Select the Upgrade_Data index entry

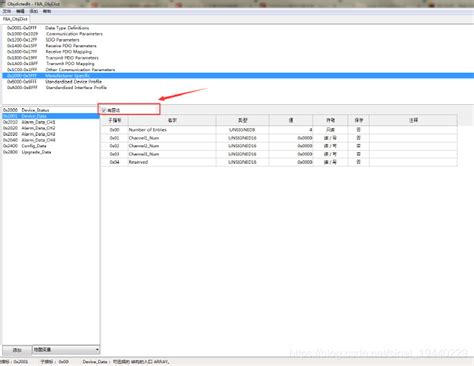(x=27, y=152)
